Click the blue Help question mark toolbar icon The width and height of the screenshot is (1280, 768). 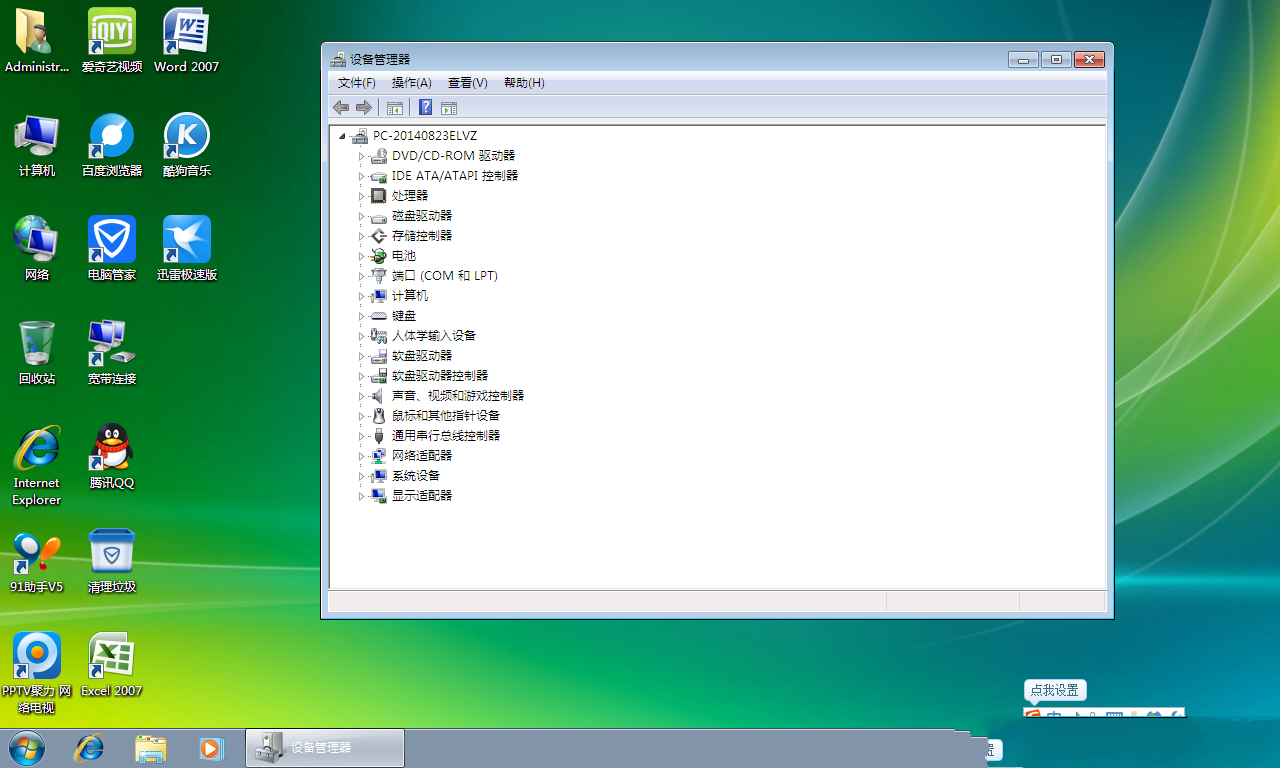[x=425, y=108]
